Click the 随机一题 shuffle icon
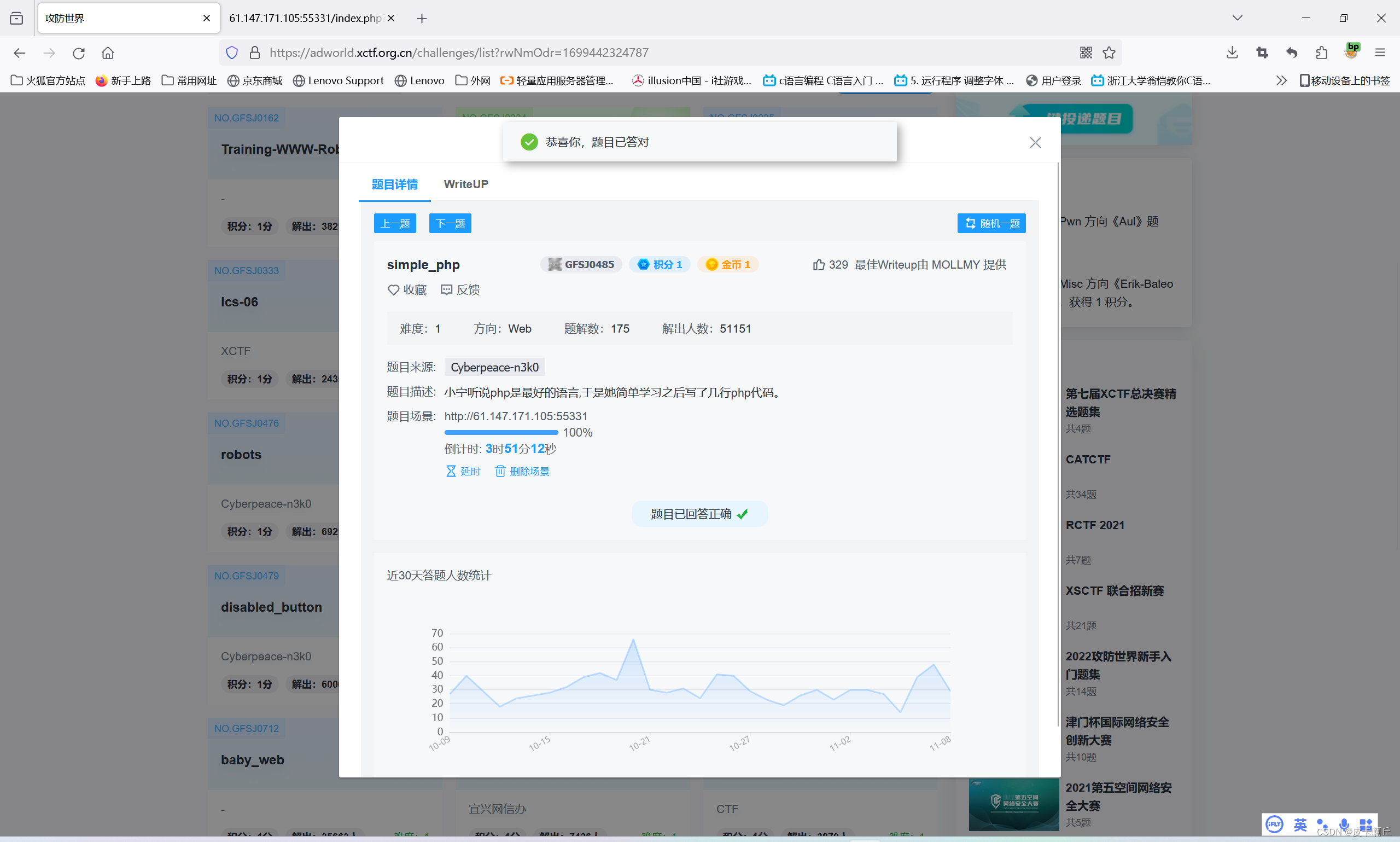Screen dimensions: 1400x842 point(970,223)
